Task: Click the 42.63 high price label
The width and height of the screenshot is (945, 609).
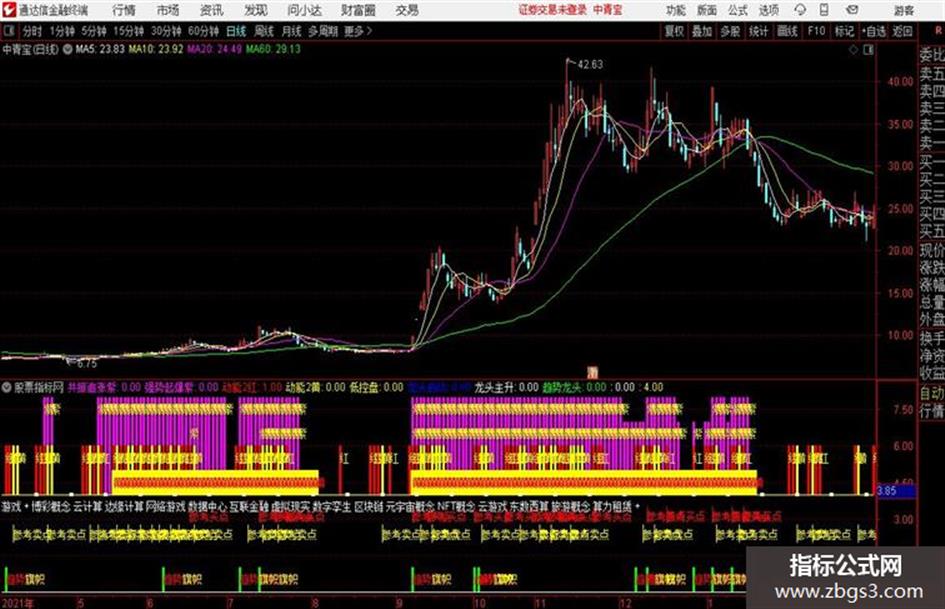Action: pos(590,64)
